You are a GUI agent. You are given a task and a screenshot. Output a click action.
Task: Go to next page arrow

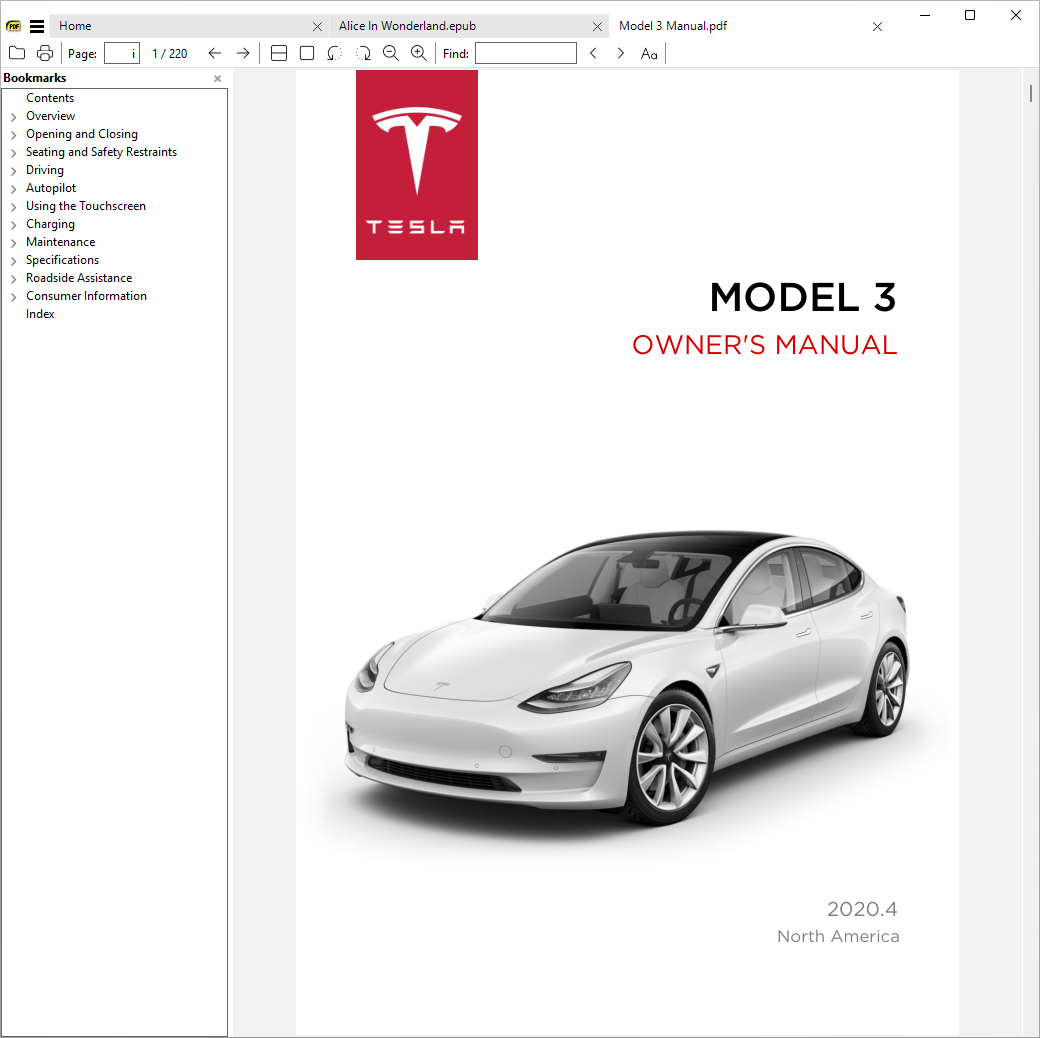pyautogui.click(x=243, y=53)
